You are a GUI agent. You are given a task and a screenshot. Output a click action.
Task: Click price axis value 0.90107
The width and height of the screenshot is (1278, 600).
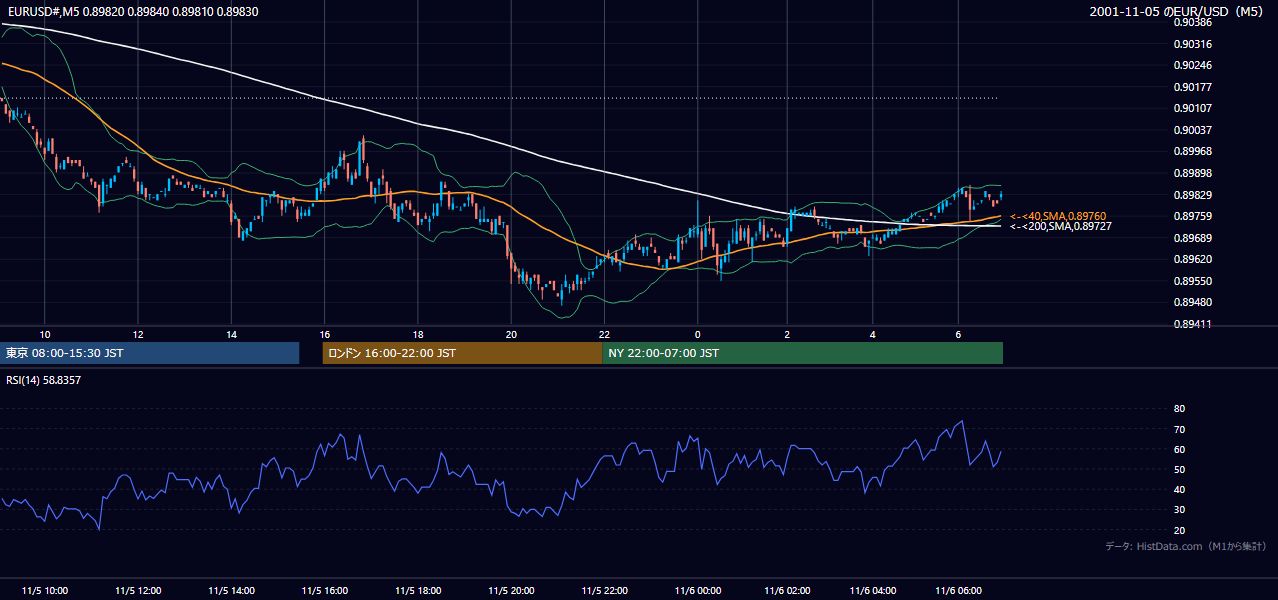1192,109
